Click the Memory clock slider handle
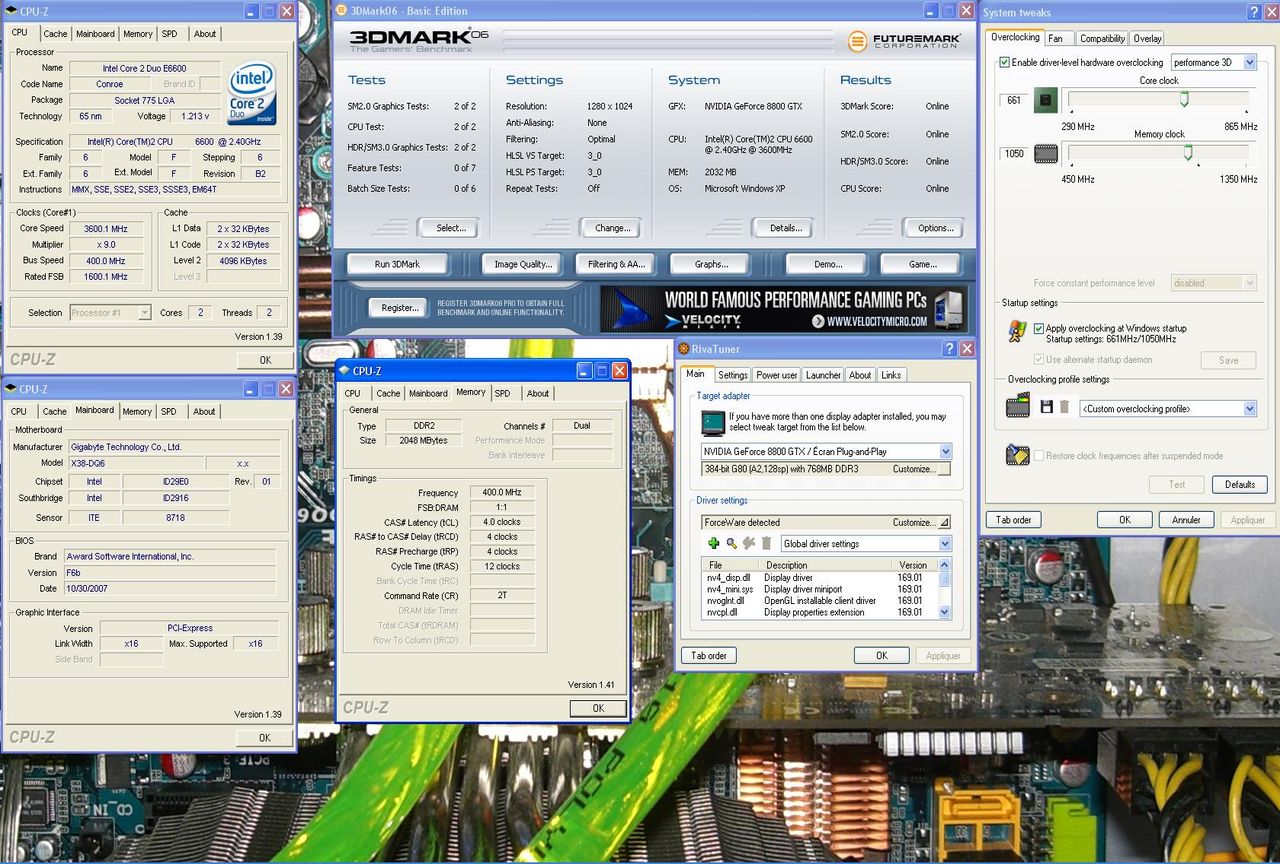This screenshot has width=1280, height=864. [x=1188, y=153]
